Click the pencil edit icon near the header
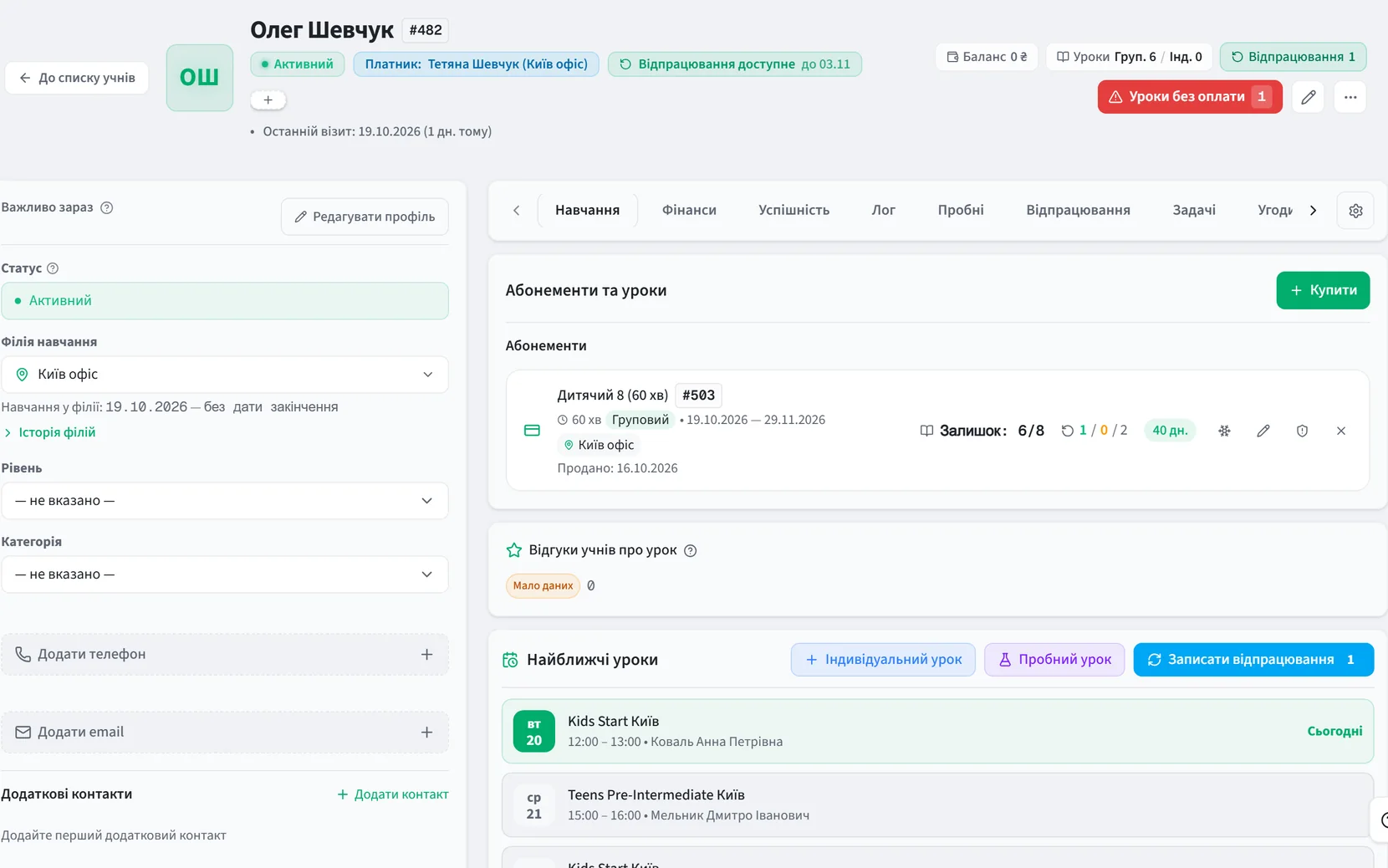The height and width of the screenshot is (868, 1388). click(x=1308, y=97)
